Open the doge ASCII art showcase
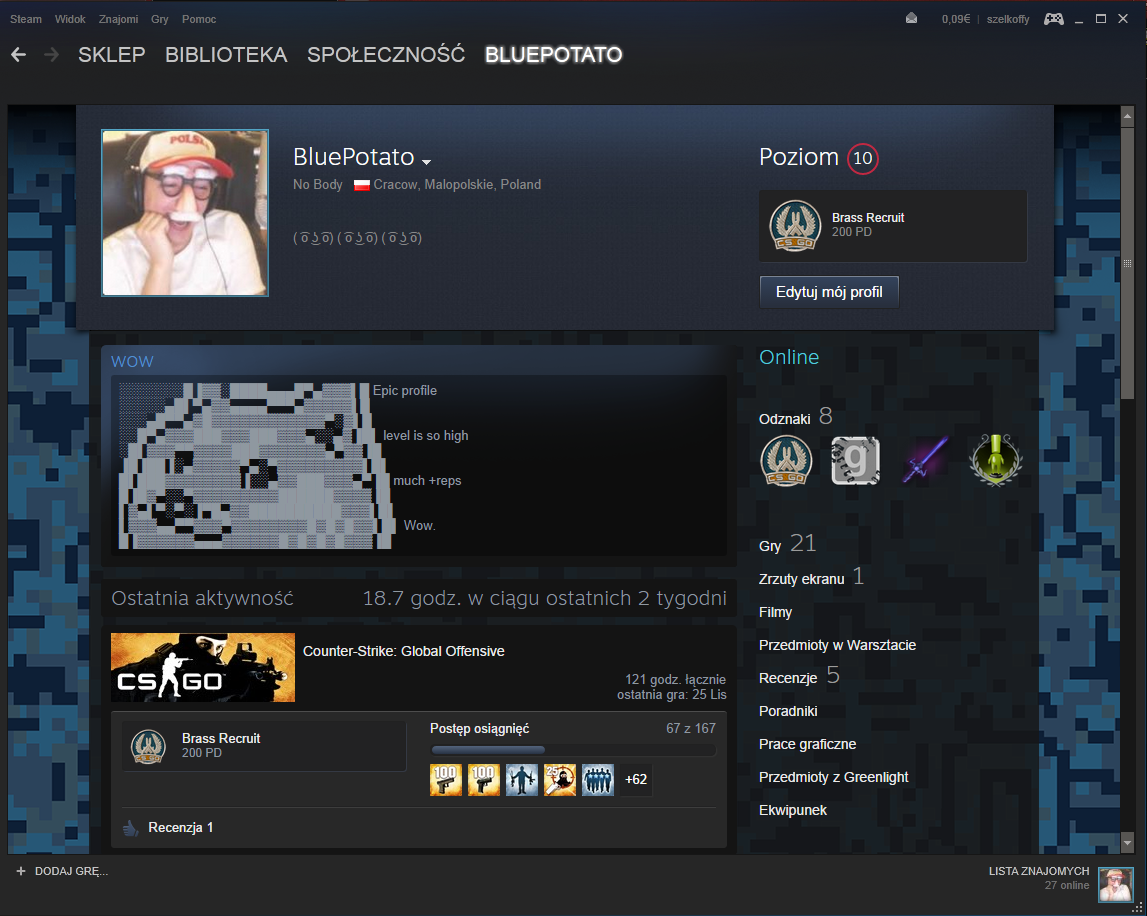The image size is (1147, 916). pyautogui.click(x=255, y=466)
